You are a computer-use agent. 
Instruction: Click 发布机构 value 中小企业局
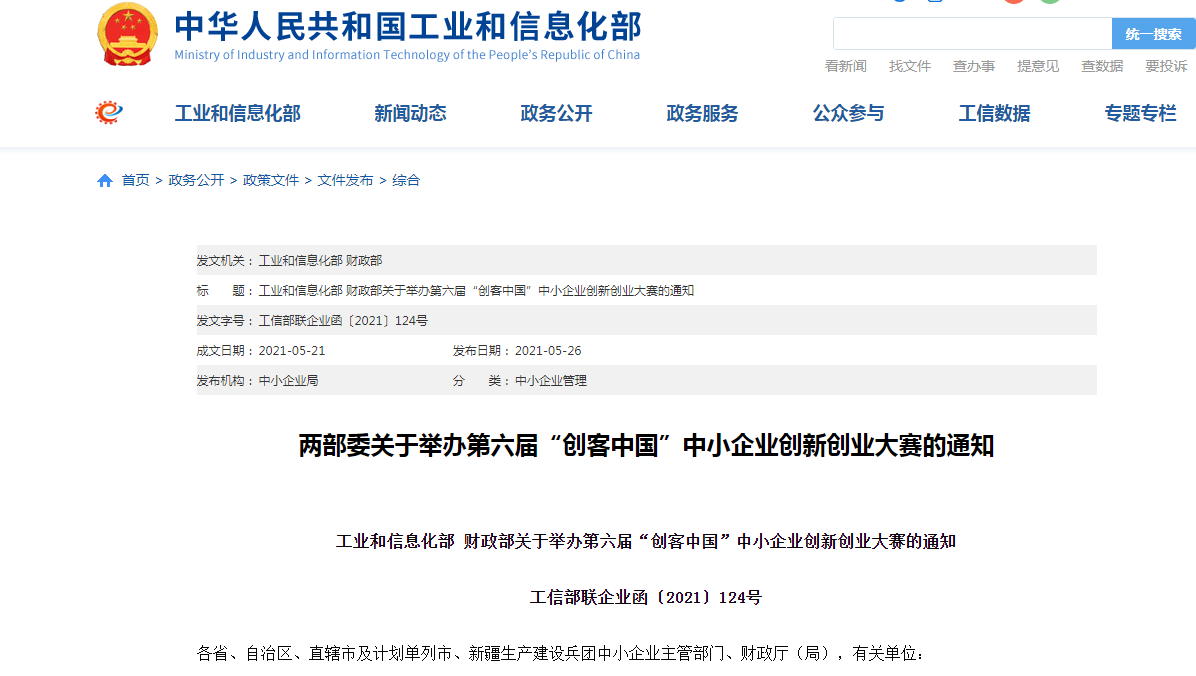(288, 381)
